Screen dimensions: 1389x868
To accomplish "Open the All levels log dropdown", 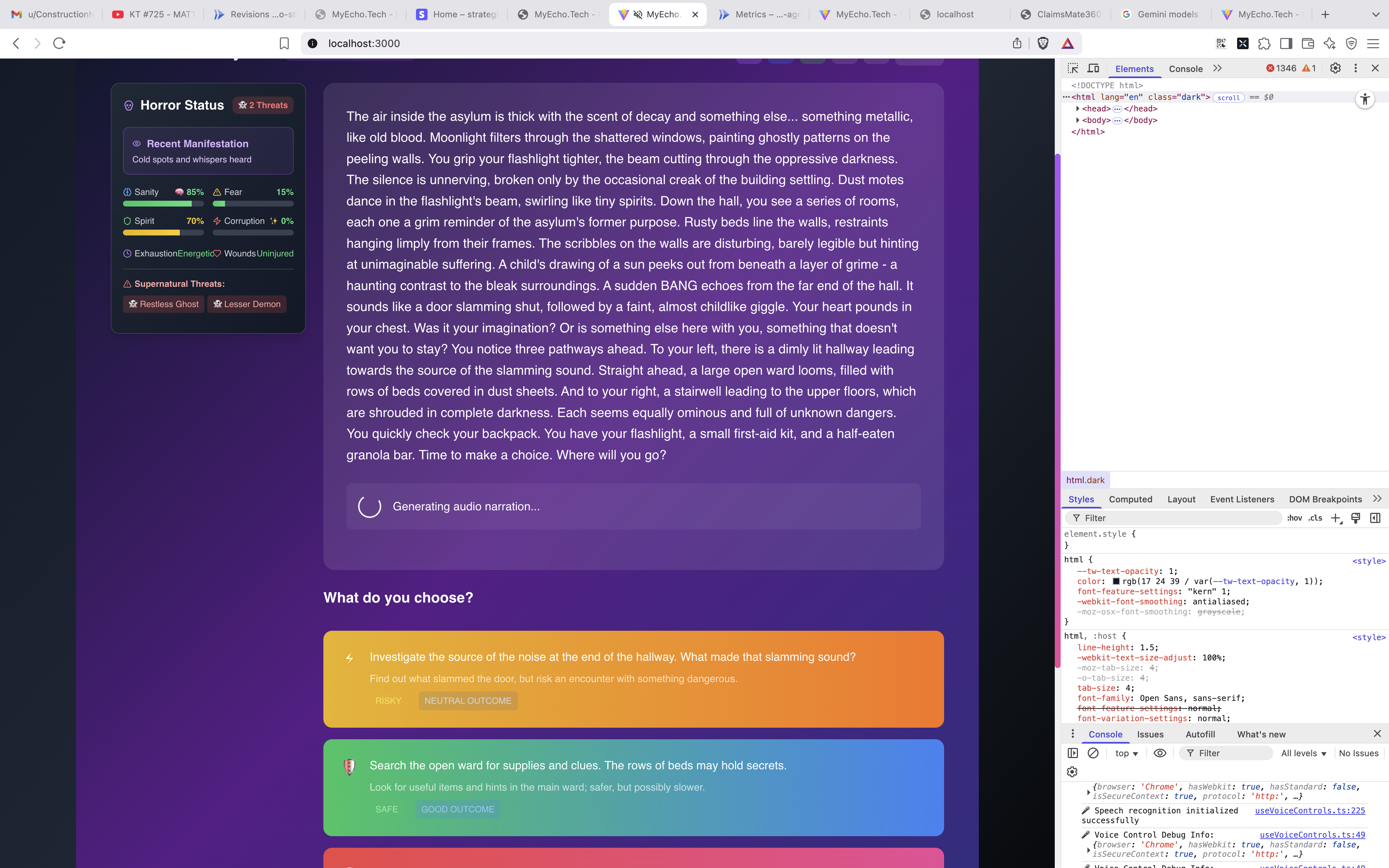I will [x=1304, y=753].
